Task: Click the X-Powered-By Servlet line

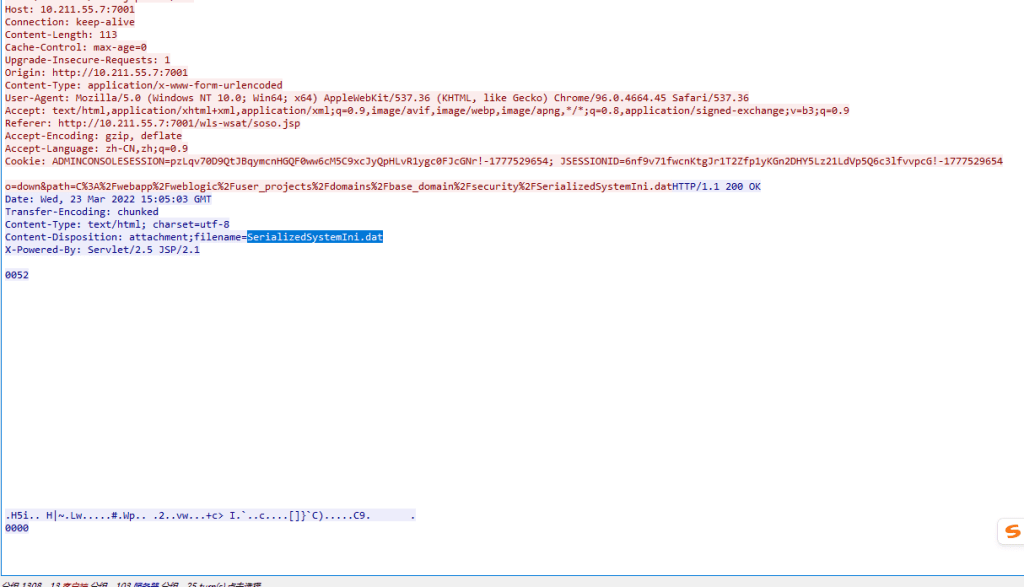Action: pyautogui.click(x=102, y=250)
